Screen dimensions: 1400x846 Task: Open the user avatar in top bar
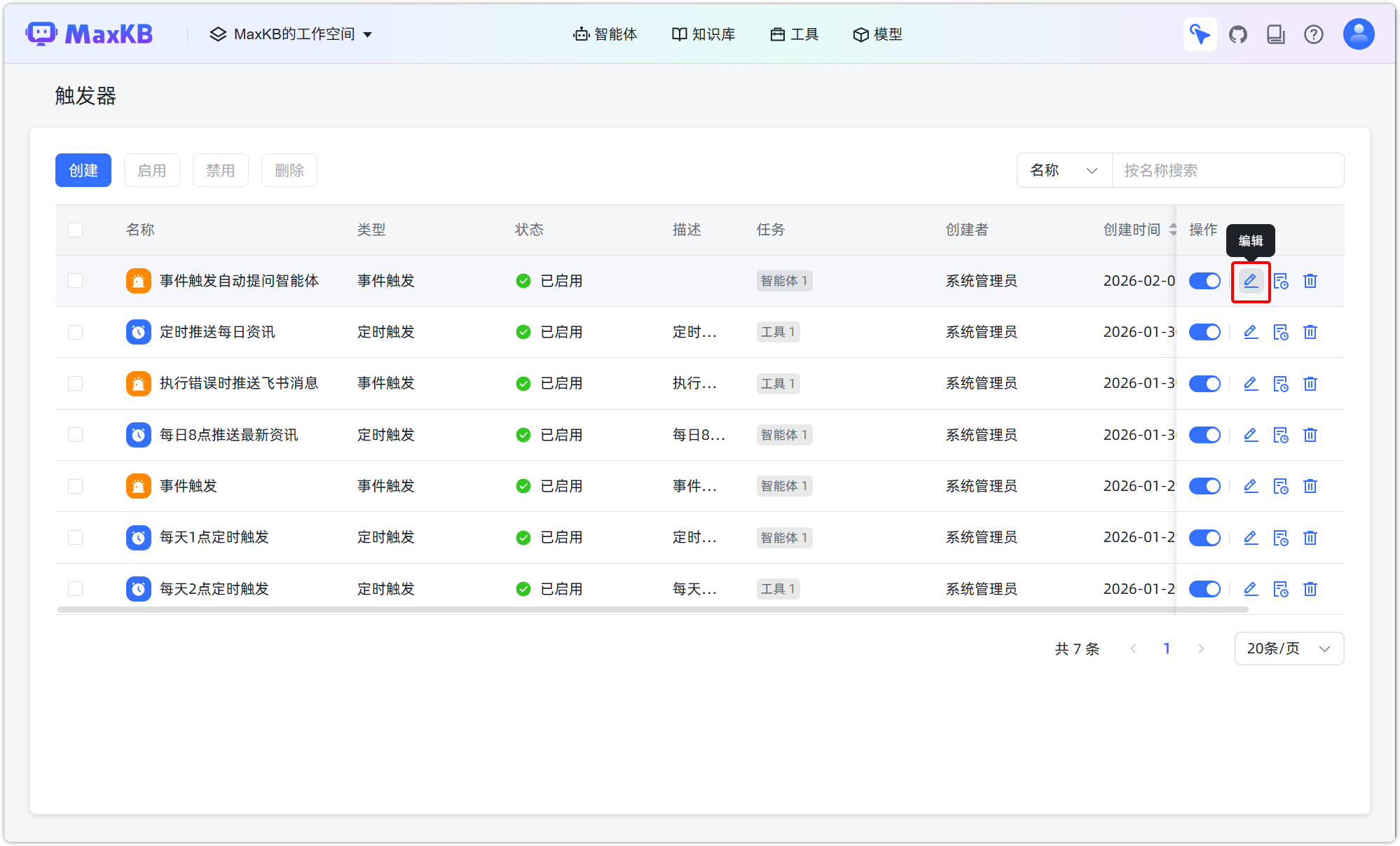pyautogui.click(x=1358, y=34)
